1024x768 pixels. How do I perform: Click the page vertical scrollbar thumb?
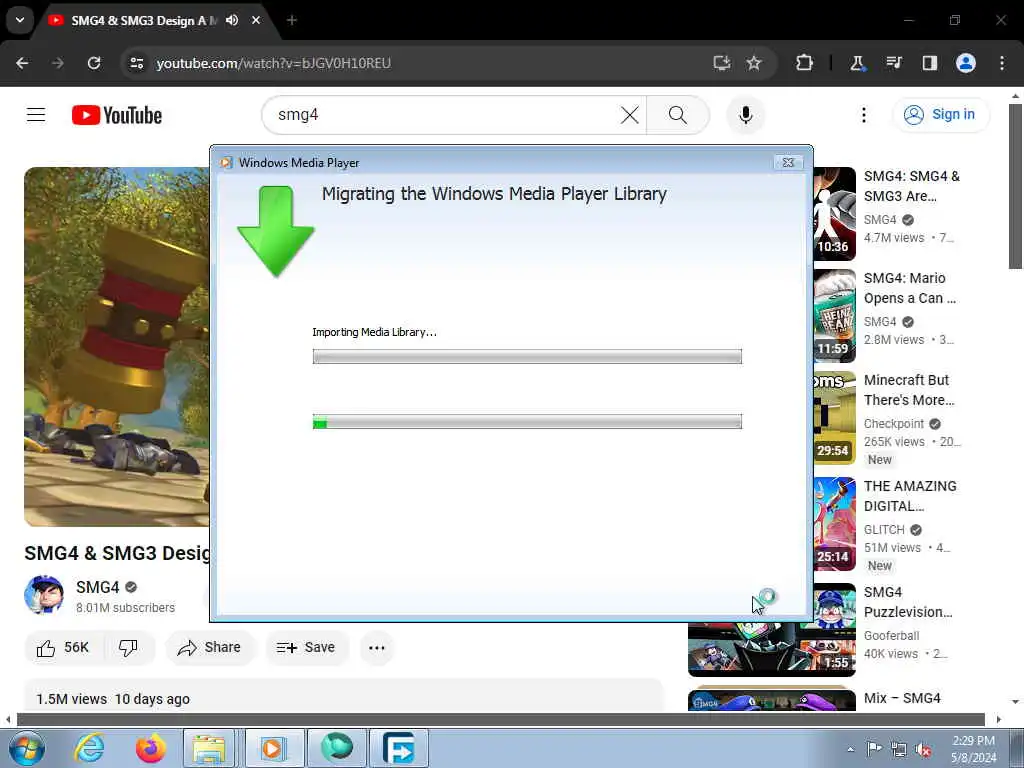coord(1015,186)
